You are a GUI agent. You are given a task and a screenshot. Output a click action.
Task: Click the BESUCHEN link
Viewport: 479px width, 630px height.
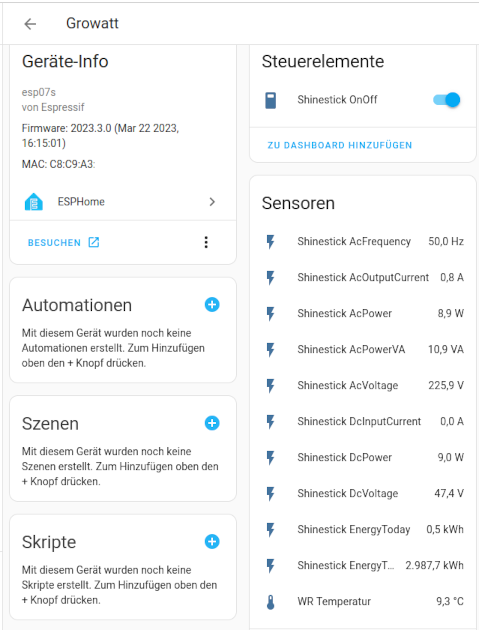tap(54, 243)
